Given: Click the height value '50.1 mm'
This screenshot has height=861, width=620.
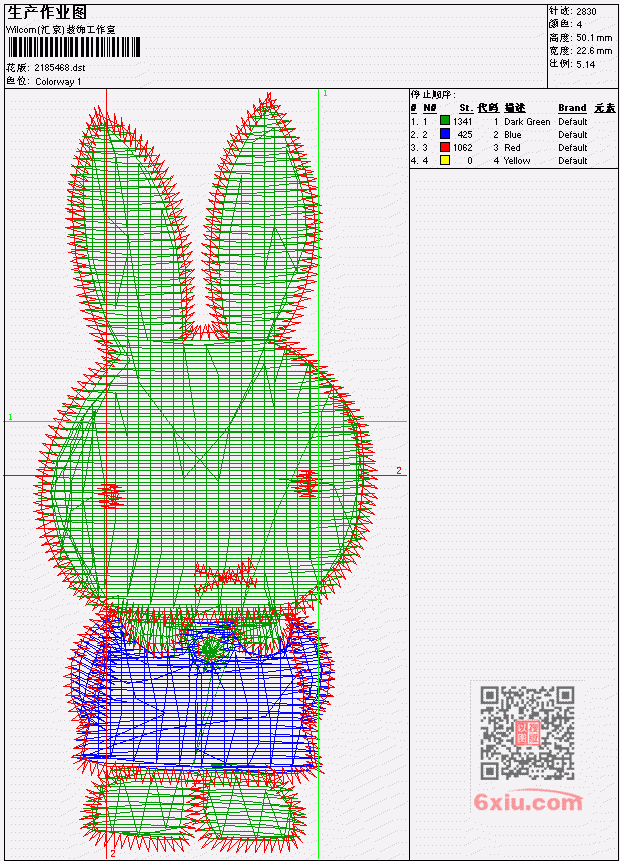Looking at the screenshot, I should pyautogui.click(x=594, y=38).
